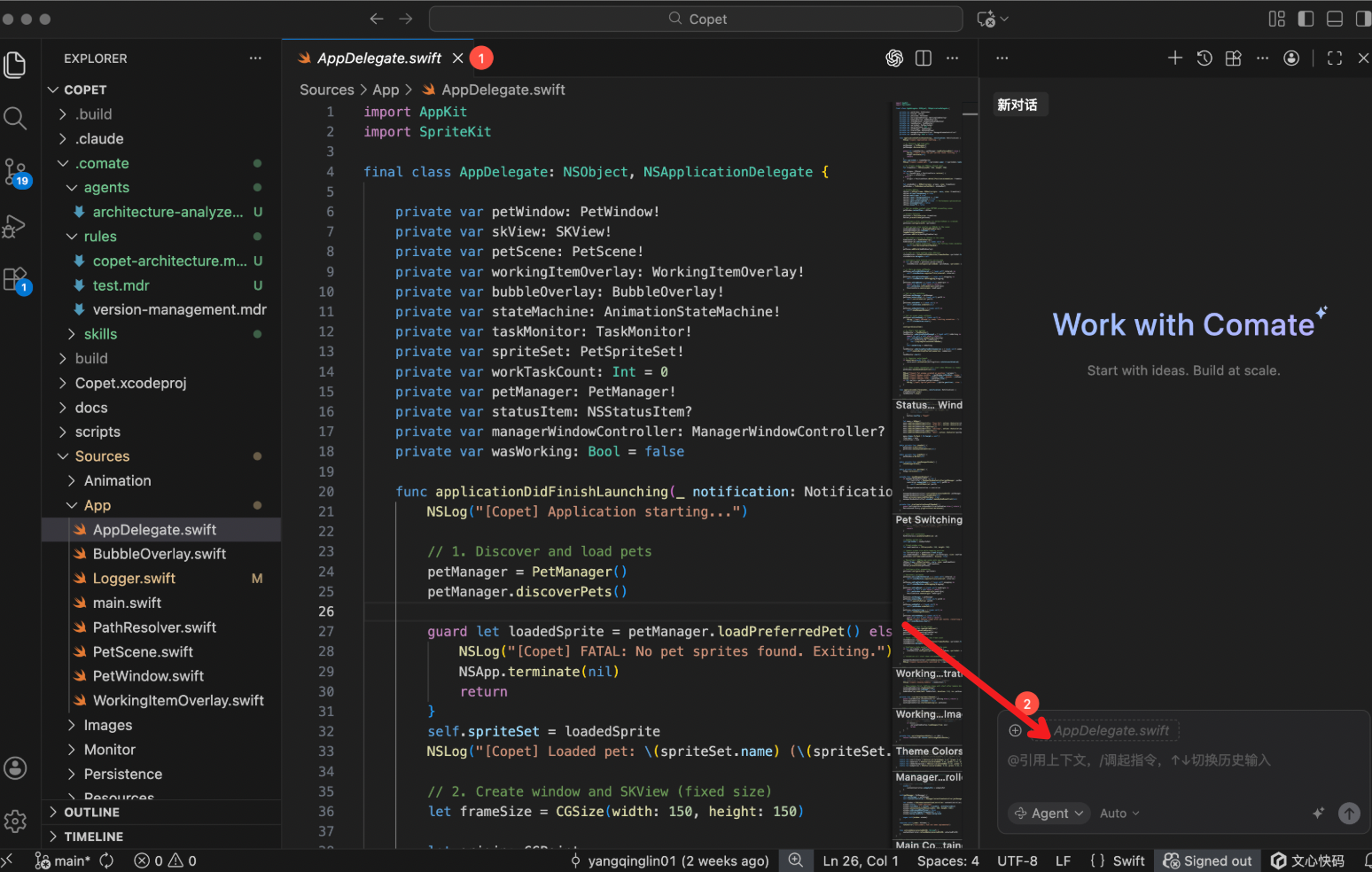1372x872 pixels.
Task: Click Signed out in status bar
Action: click(x=1208, y=860)
